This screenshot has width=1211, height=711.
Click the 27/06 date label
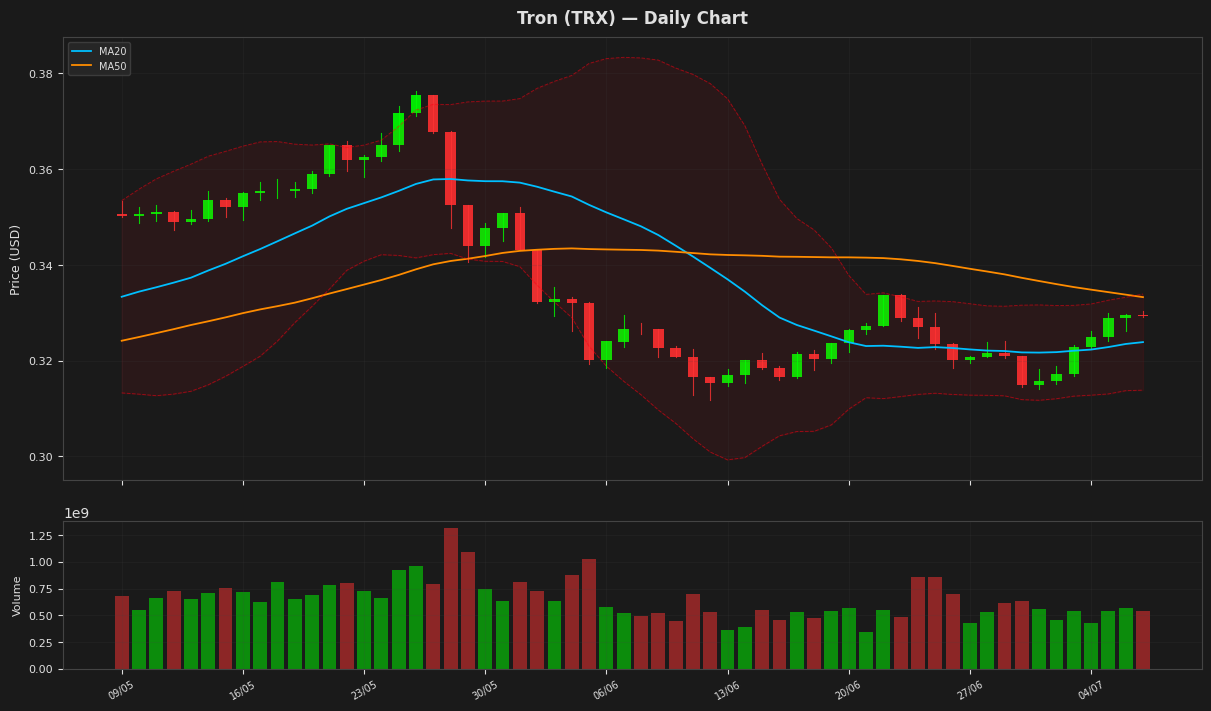969,690
